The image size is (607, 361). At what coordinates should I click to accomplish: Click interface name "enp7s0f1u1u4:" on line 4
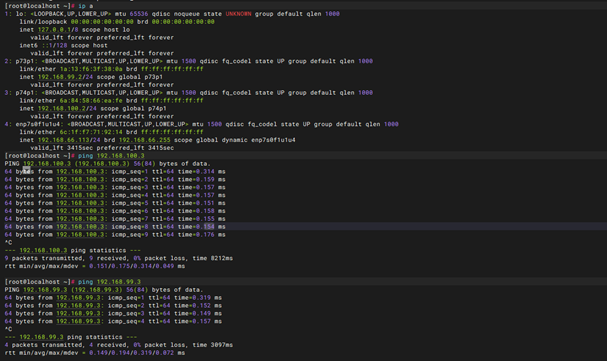tap(39, 124)
